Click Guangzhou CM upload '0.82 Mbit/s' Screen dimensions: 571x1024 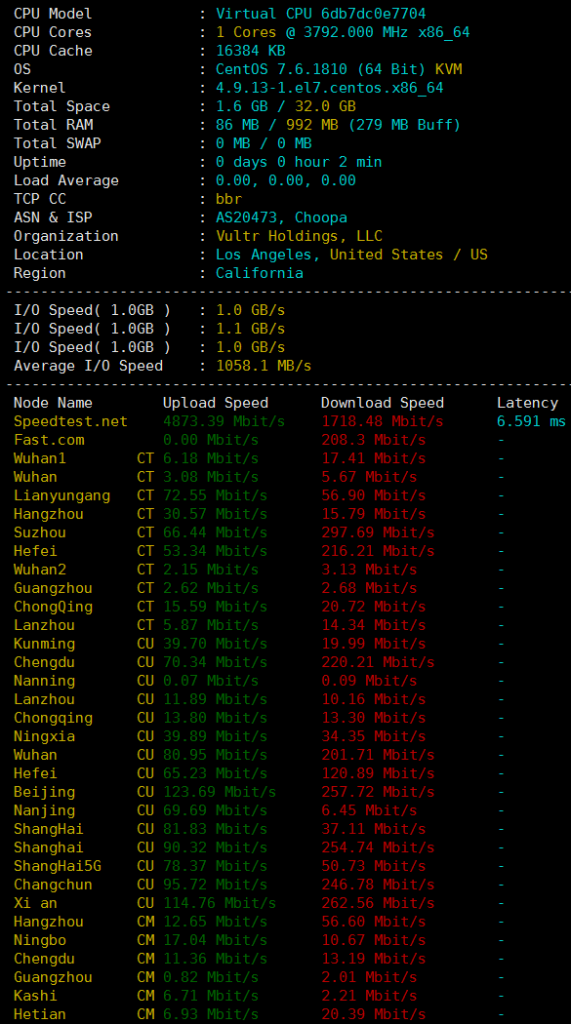211,978
